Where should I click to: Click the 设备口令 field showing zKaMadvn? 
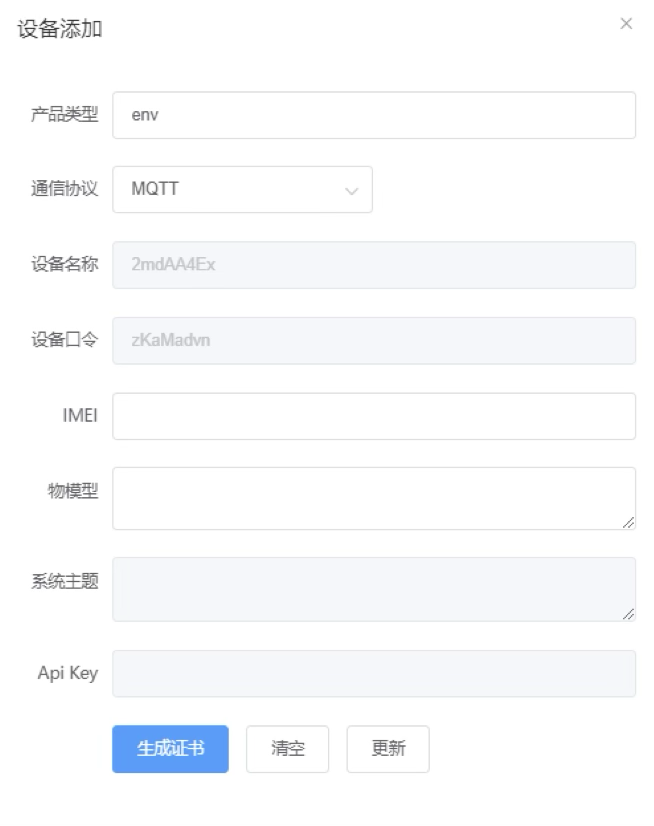[373, 341]
